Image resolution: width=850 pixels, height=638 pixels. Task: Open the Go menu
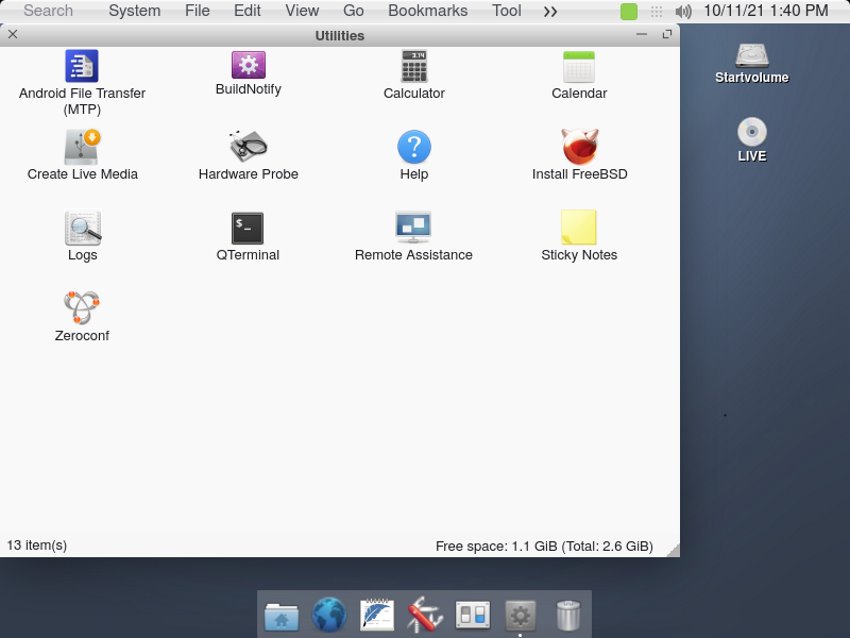[x=353, y=11]
